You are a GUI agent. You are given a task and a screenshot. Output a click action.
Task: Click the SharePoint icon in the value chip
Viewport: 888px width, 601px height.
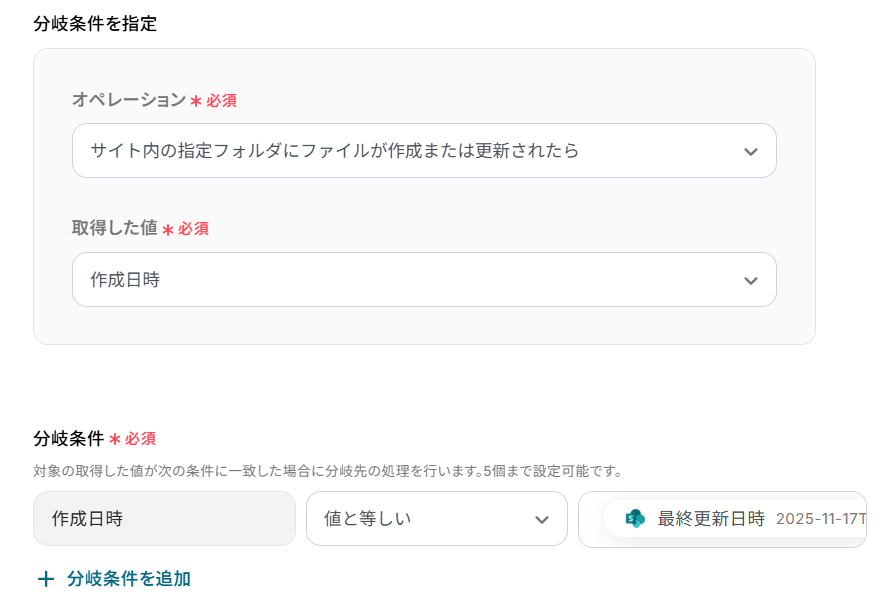pos(635,518)
